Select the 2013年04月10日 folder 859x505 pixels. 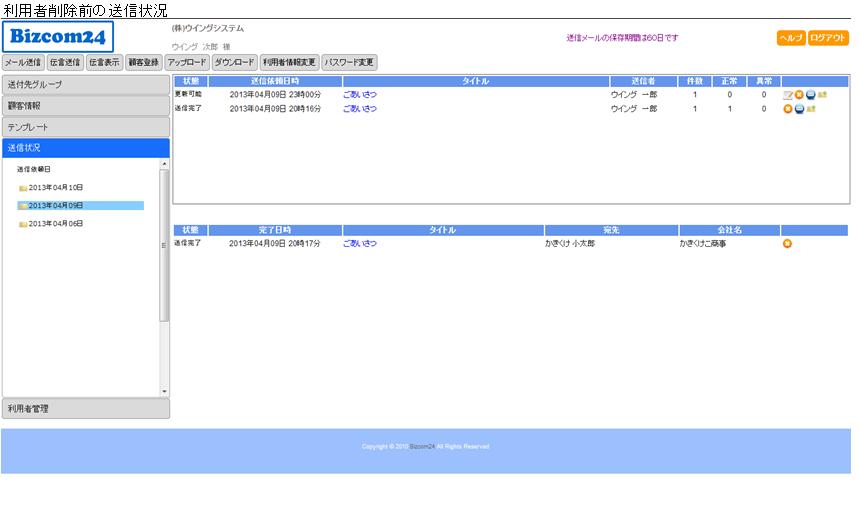click(x=55, y=188)
